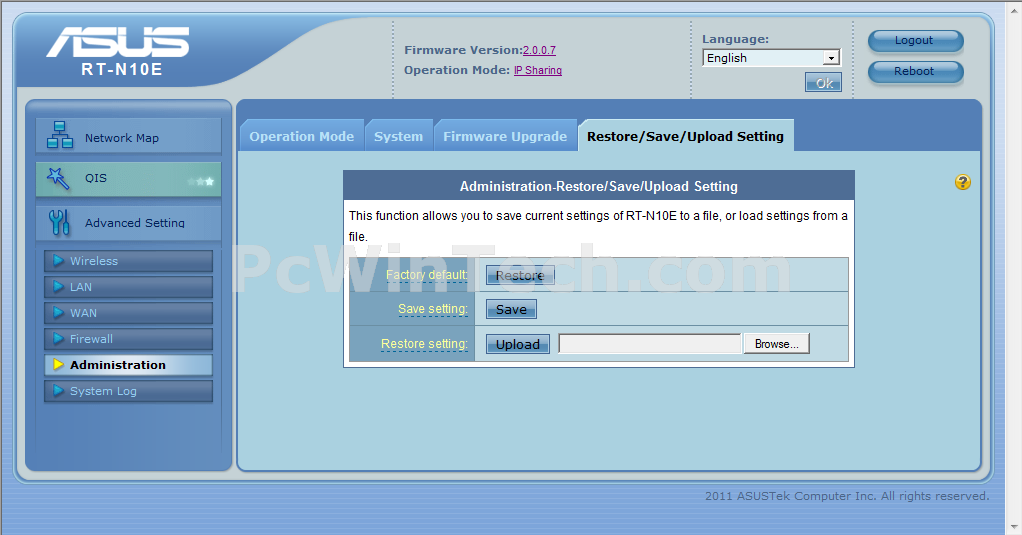
Task: Click the yellow arrow beside Administration
Action: [58, 365]
